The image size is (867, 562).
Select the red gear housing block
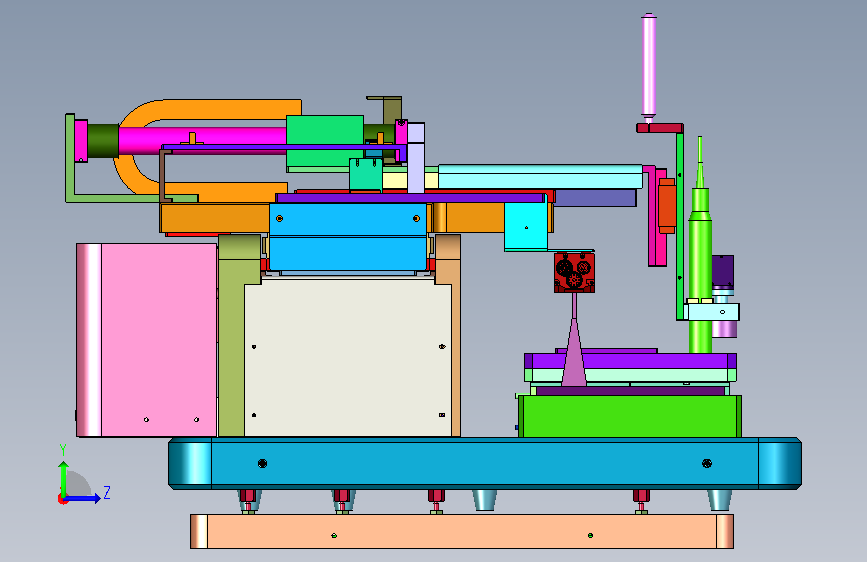pos(574,273)
